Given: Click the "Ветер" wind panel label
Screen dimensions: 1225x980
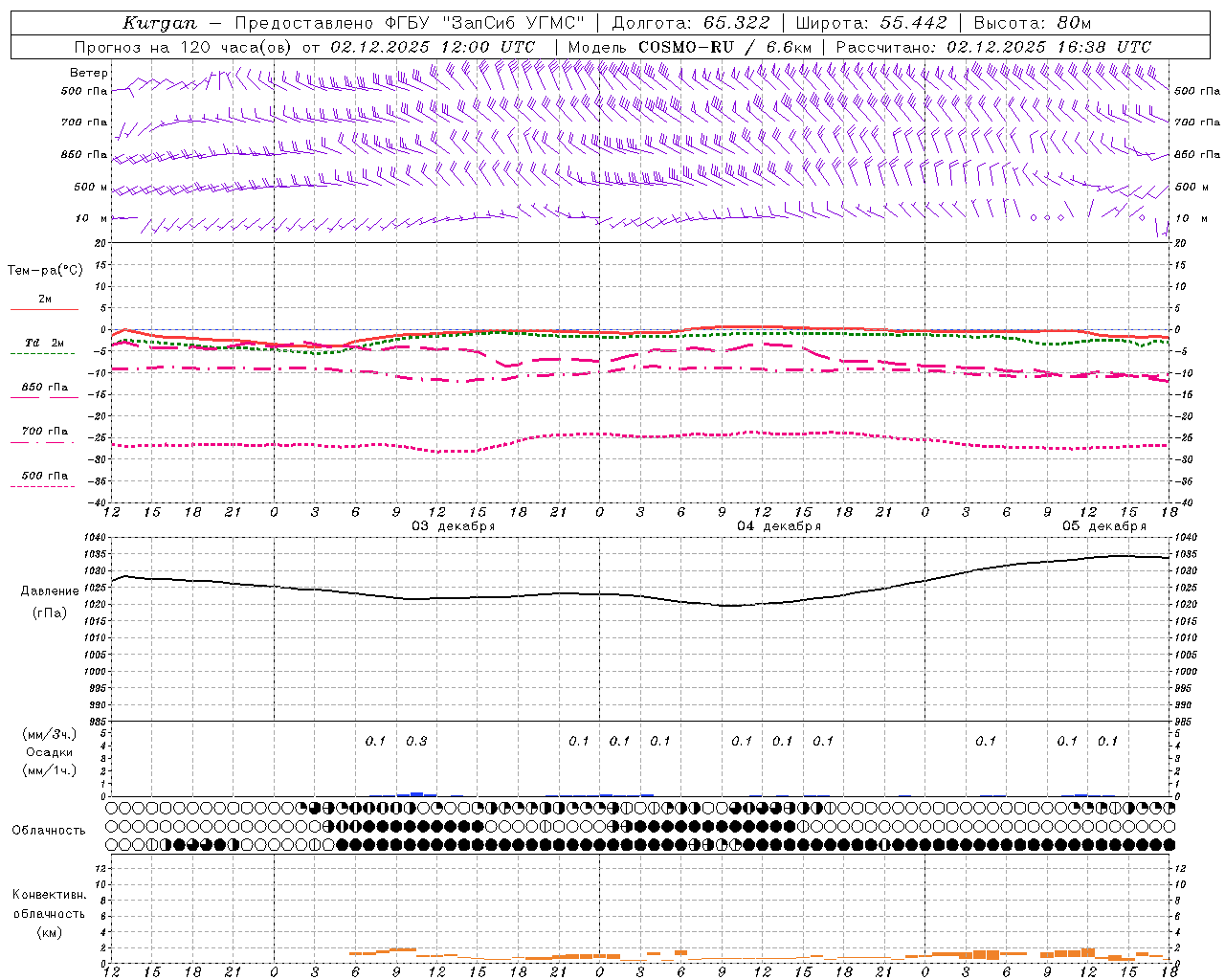Looking at the screenshot, I should pos(89,73).
